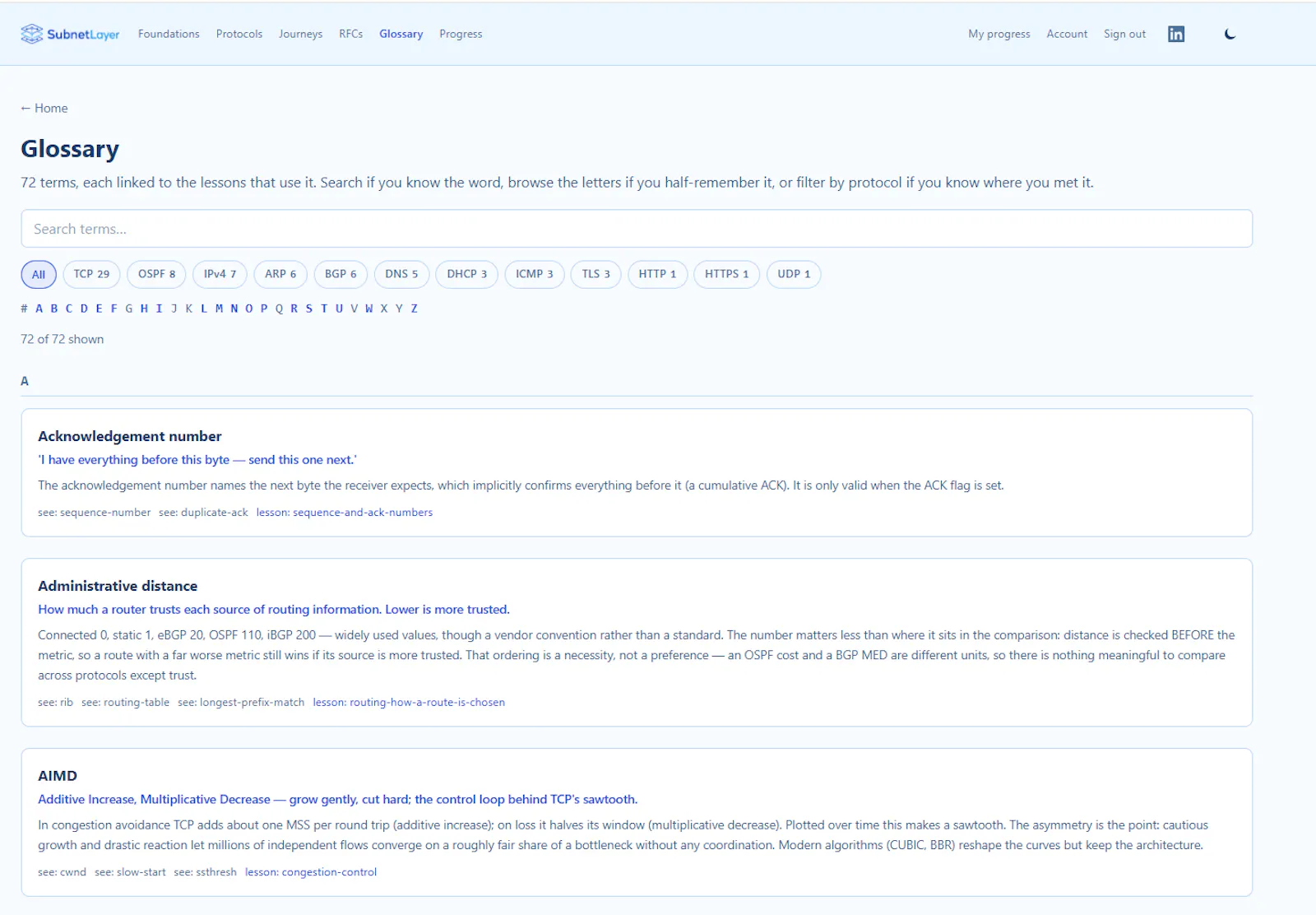This screenshot has width=1316, height=915.
Task: Jump to letter D in index
Action: click(x=84, y=309)
